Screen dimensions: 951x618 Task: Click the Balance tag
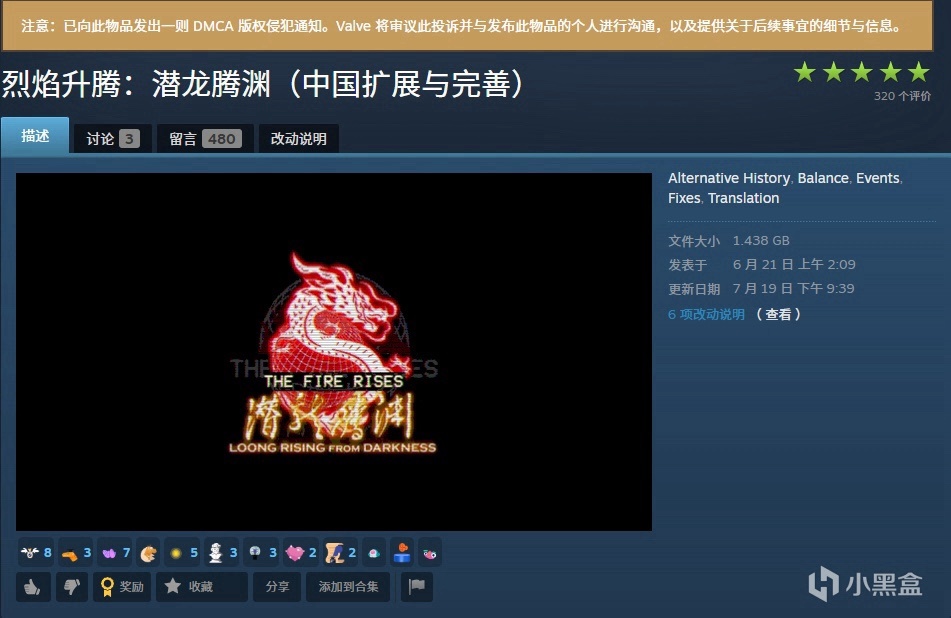coord(823,178)
